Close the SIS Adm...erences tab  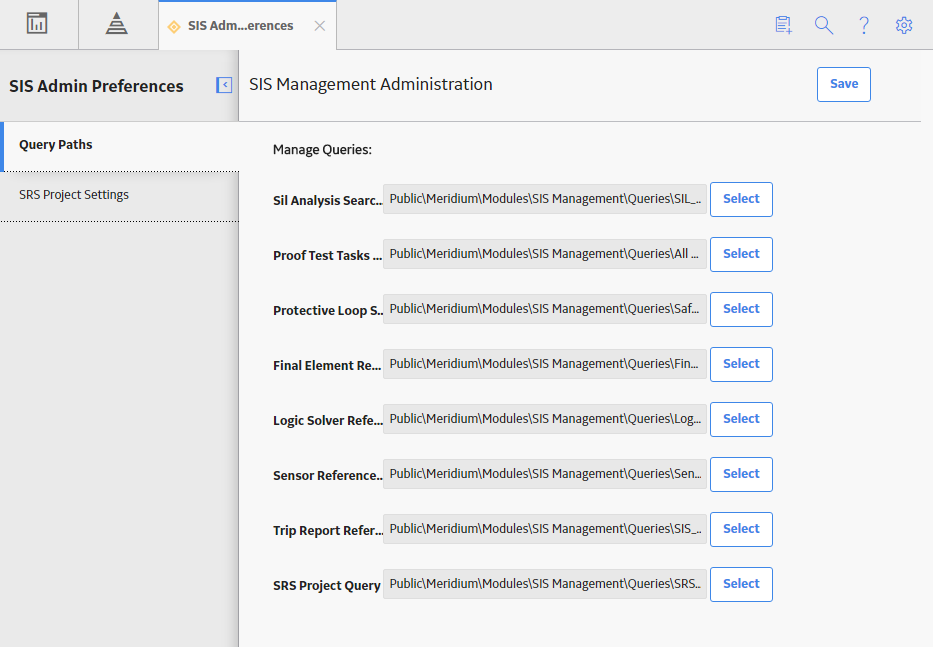[x=320, y=26]
